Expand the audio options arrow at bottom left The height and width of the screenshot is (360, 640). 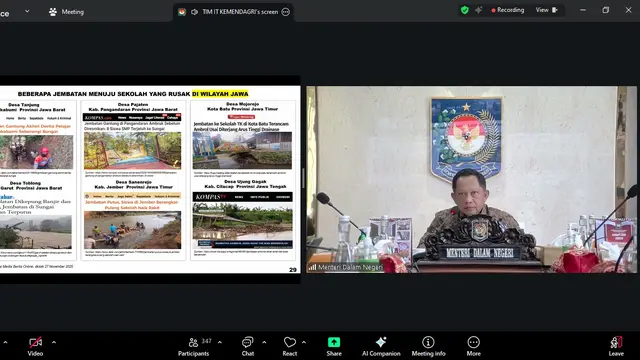pyautogui.click(x=5, y=342)
